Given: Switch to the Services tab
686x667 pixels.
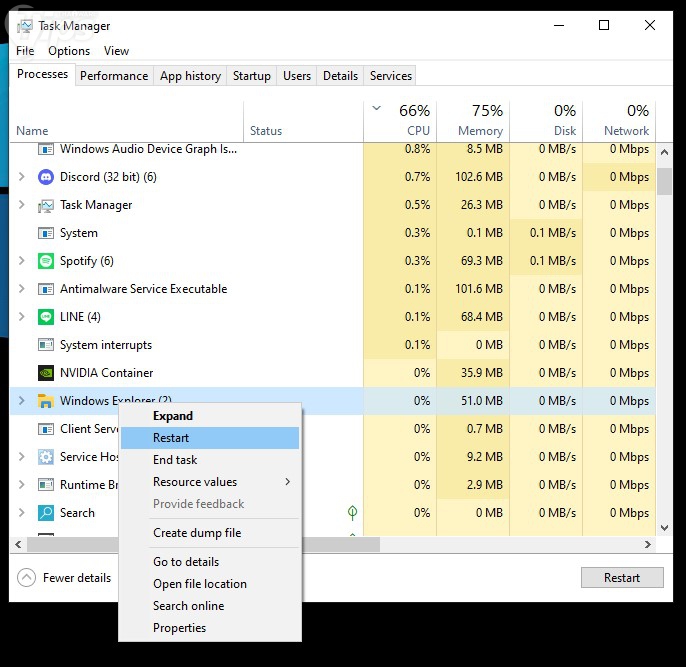Looking at the screenshot, I should [x=391, y=76].
